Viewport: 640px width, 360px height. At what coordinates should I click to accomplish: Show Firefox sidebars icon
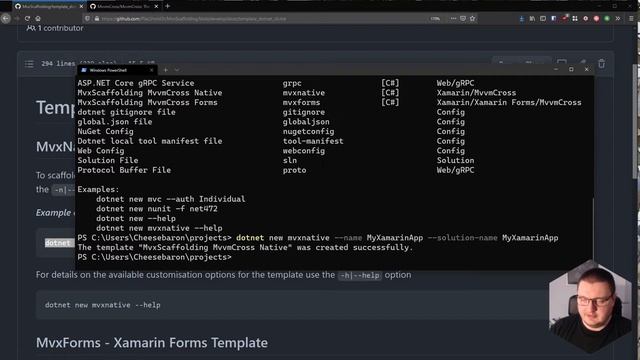(x=543, y=19)
